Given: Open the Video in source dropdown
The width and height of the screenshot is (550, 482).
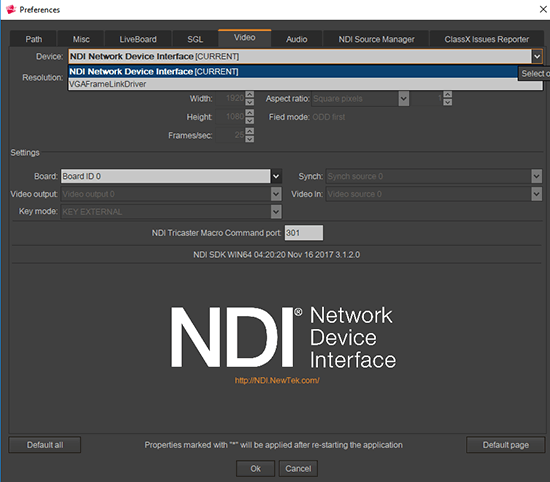Looking at the screenshot, I should [x=536, y=194].
